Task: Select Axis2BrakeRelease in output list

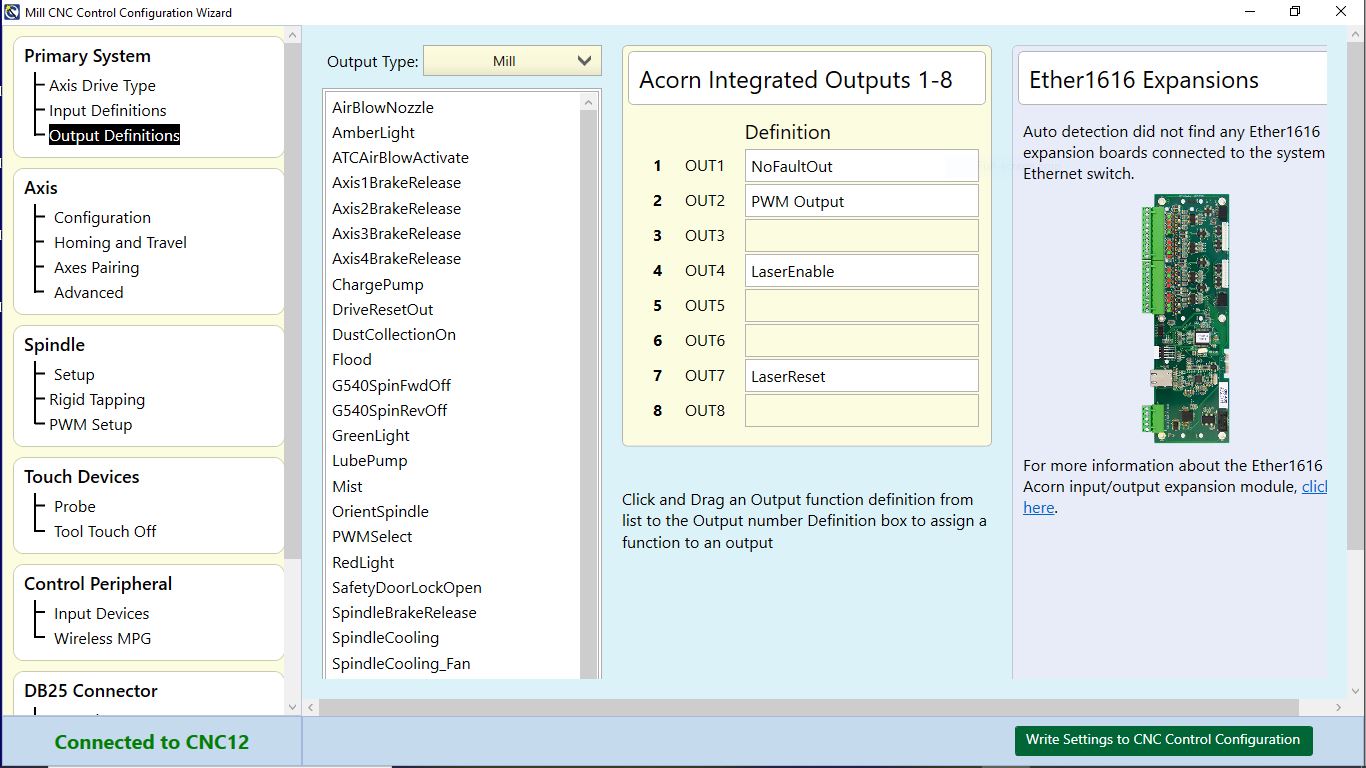Action: click(x=396, y=208)
